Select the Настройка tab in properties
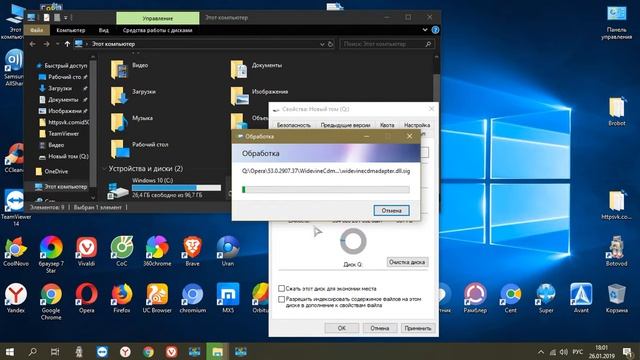Screen dimensions: 640x360 pos(417,125)
